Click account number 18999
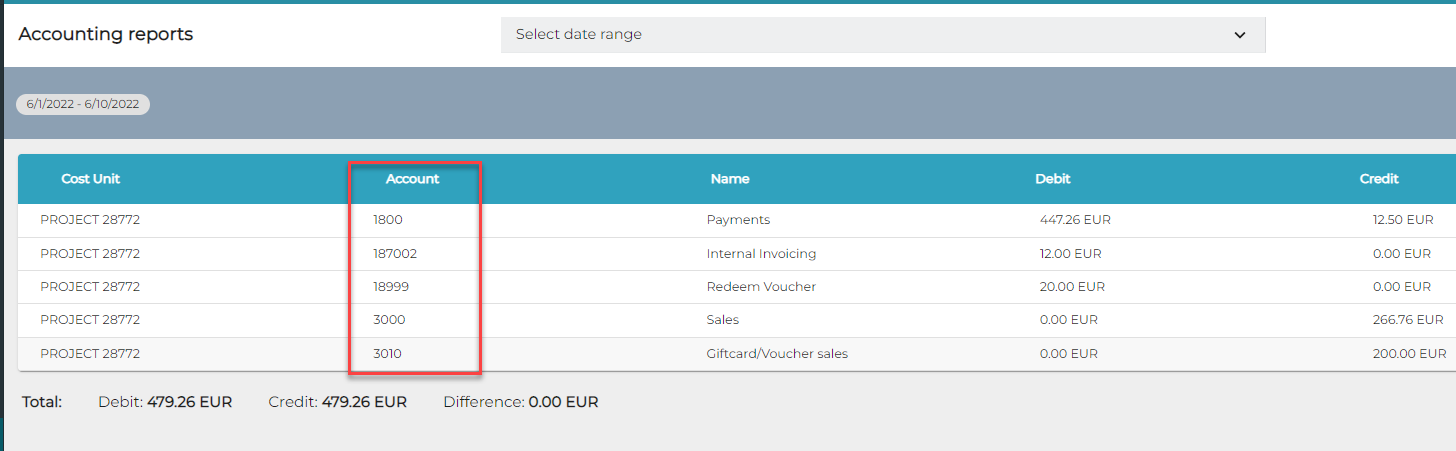Image resolution: width=1456 pixels, height=451 pixels. click(x=390, y=287)
